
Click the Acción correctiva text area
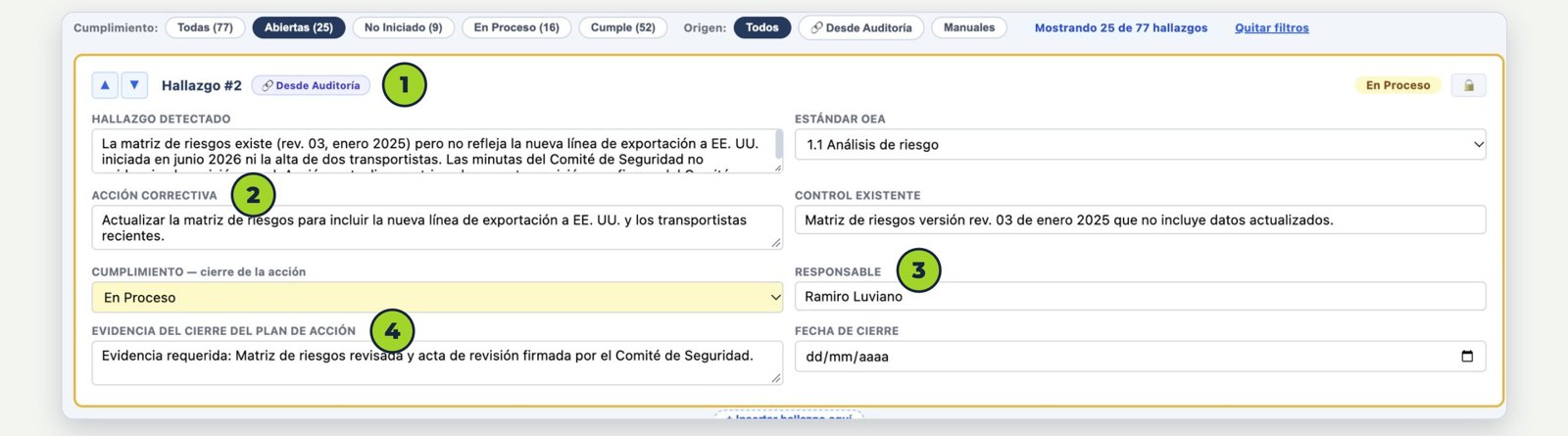(x=437, y=227)
